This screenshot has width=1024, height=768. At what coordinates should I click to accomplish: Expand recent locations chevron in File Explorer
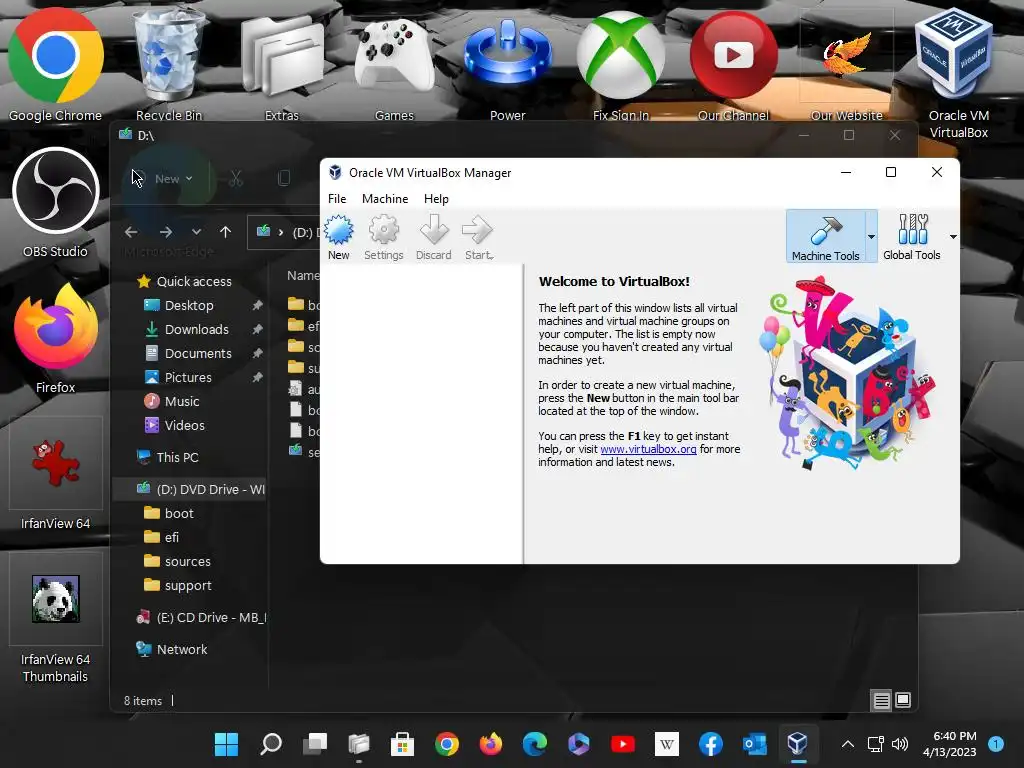point(196,232)
